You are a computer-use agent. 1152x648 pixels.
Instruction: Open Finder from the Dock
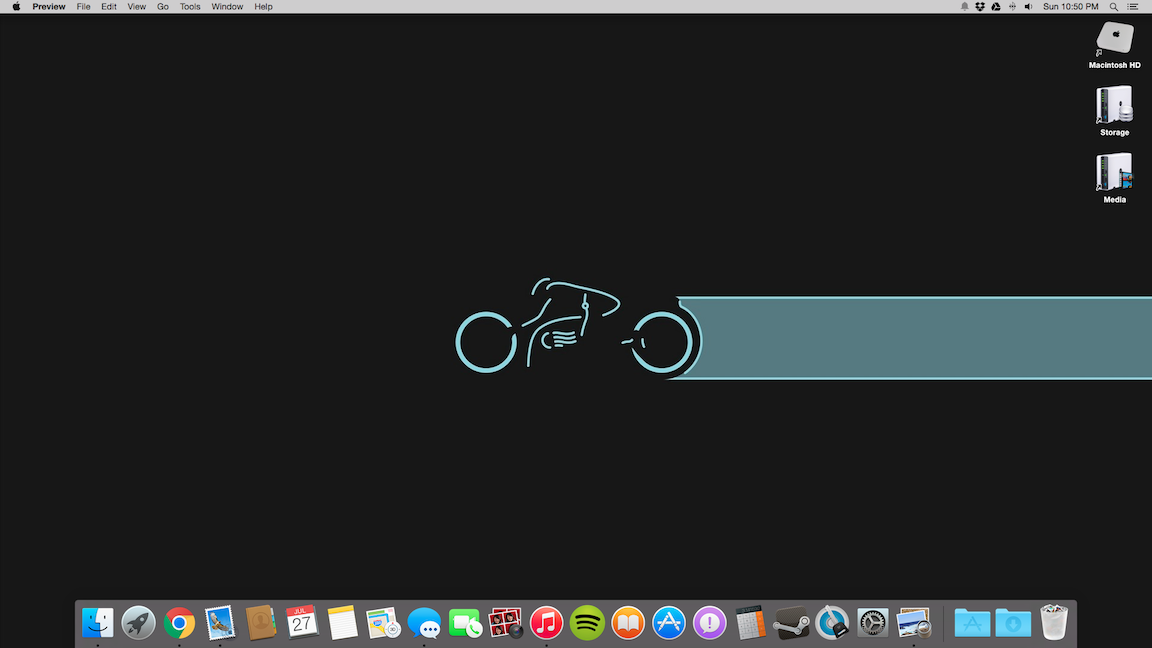pos(98,623)
